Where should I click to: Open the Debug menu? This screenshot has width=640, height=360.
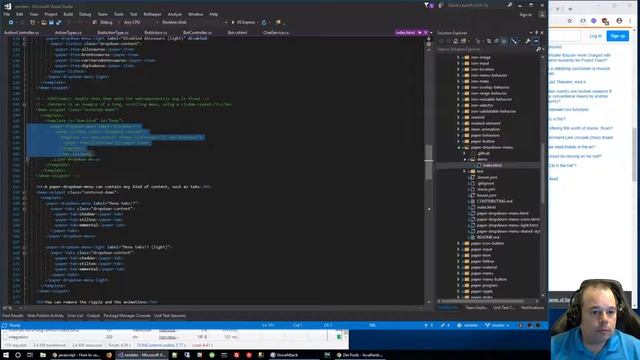[x=85, y=14]
